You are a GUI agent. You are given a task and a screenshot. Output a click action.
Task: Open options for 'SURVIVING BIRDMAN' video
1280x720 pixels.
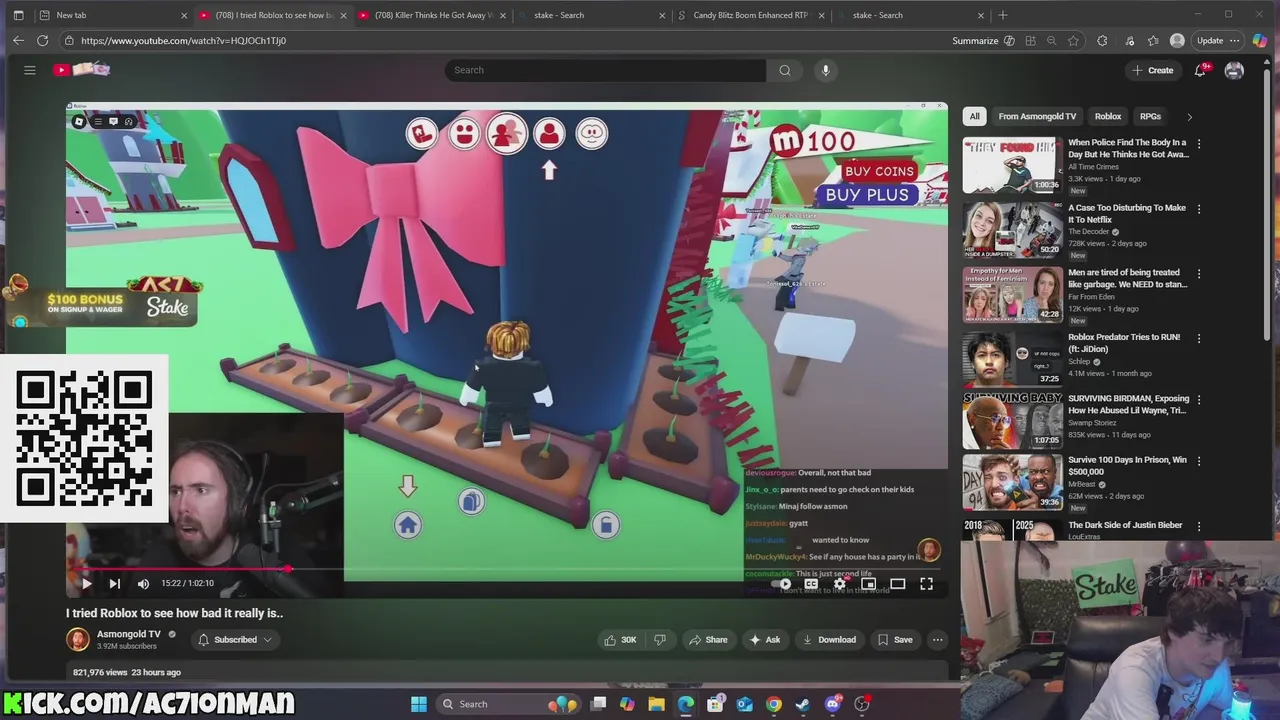1199,399
